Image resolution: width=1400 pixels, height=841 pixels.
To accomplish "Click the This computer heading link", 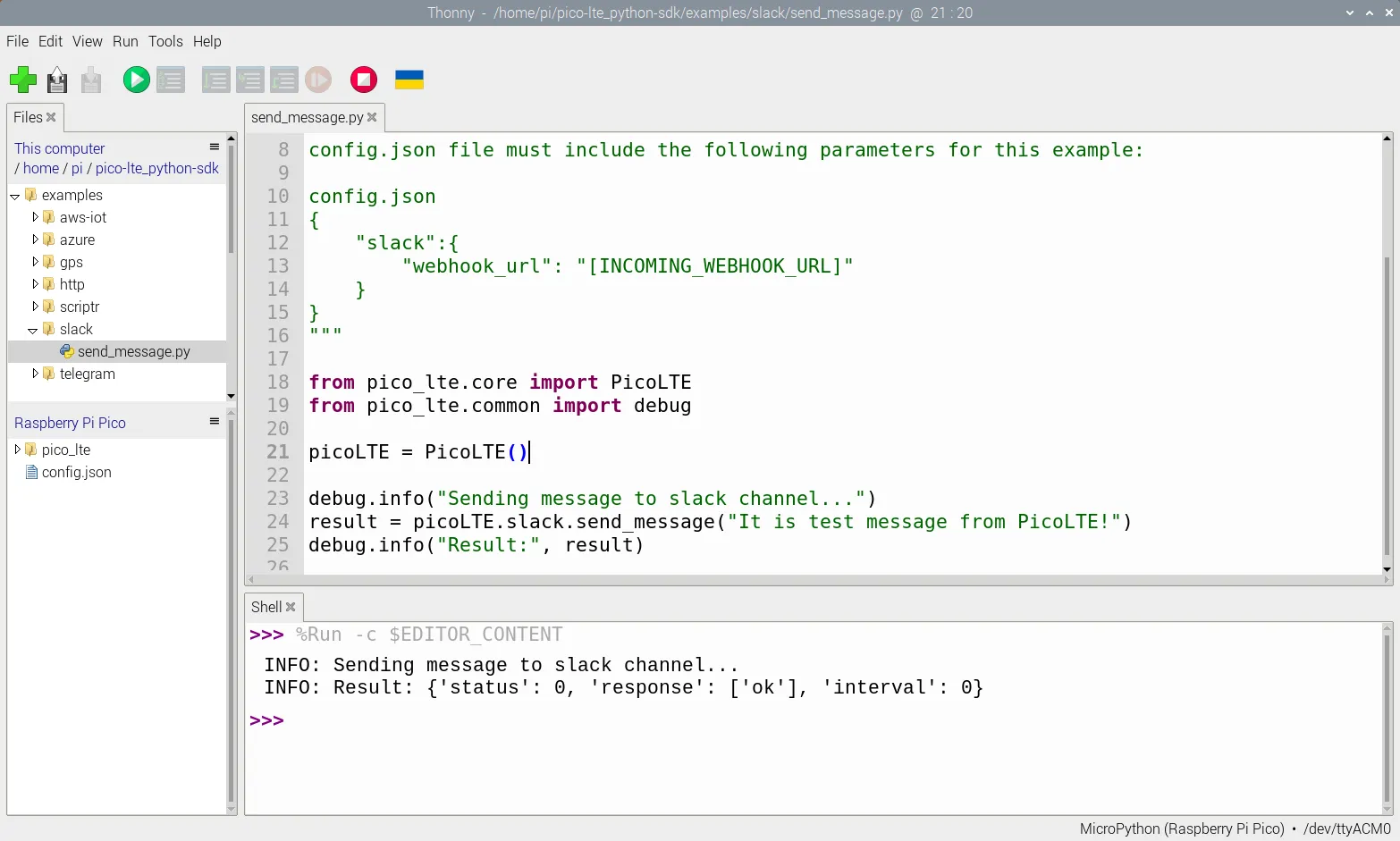I will 60,148.
